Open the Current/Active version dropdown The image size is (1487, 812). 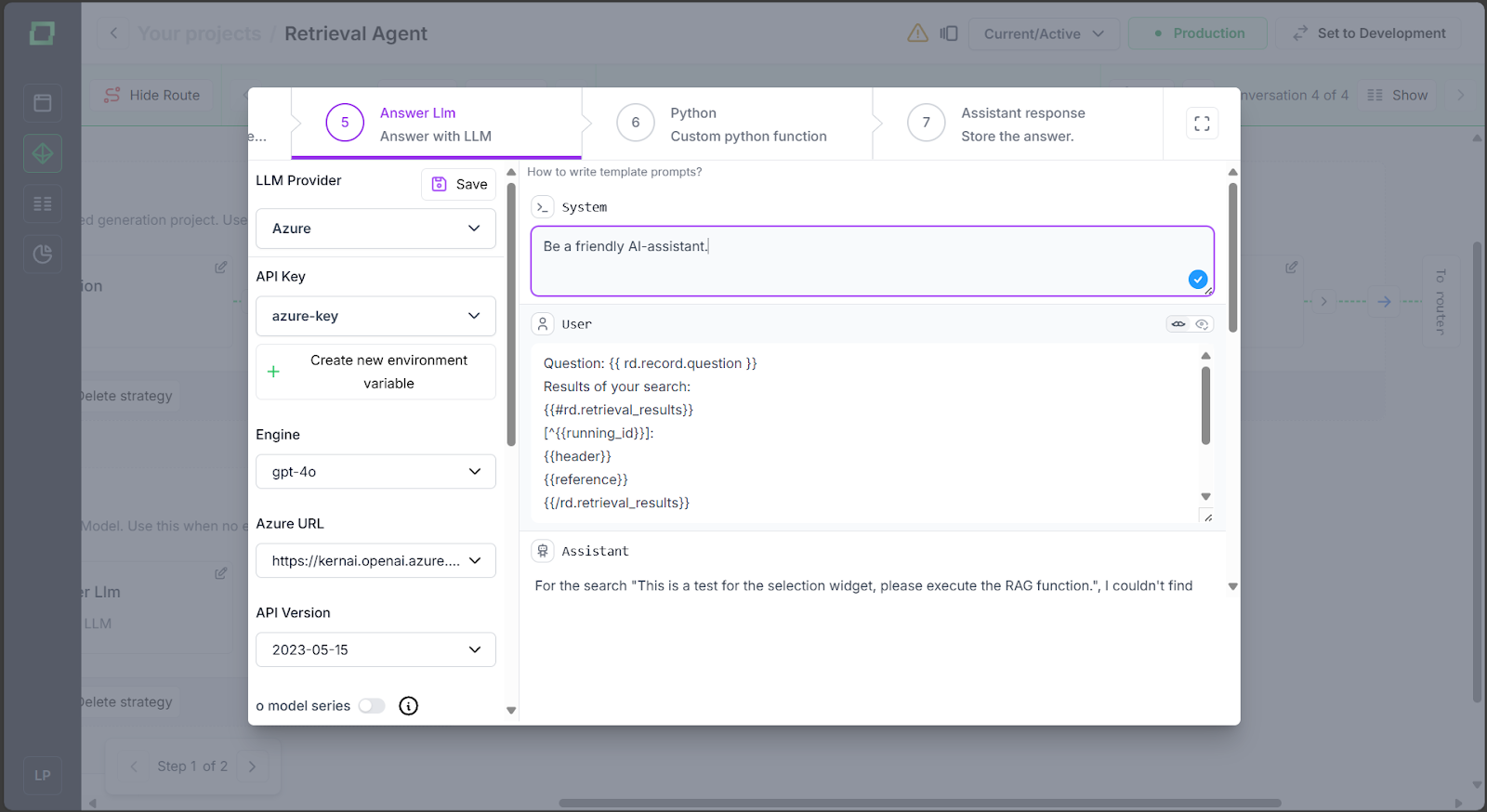[1045, 33]
